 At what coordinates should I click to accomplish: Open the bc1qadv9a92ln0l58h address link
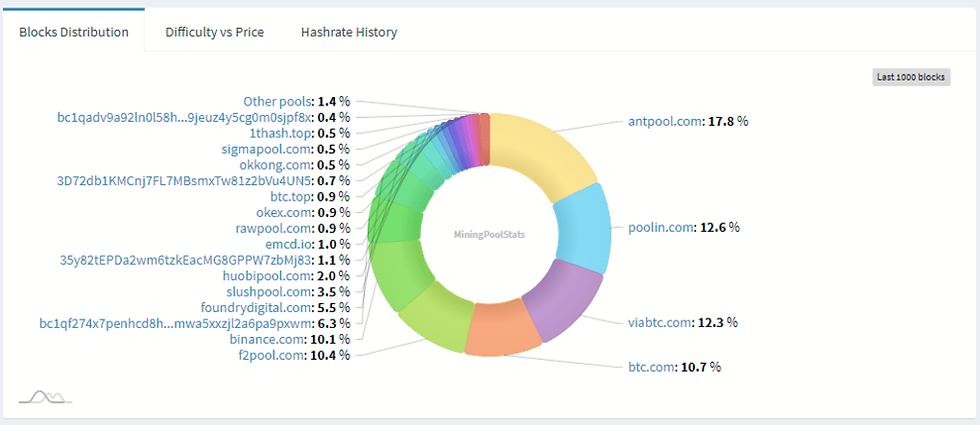point(183,117)
